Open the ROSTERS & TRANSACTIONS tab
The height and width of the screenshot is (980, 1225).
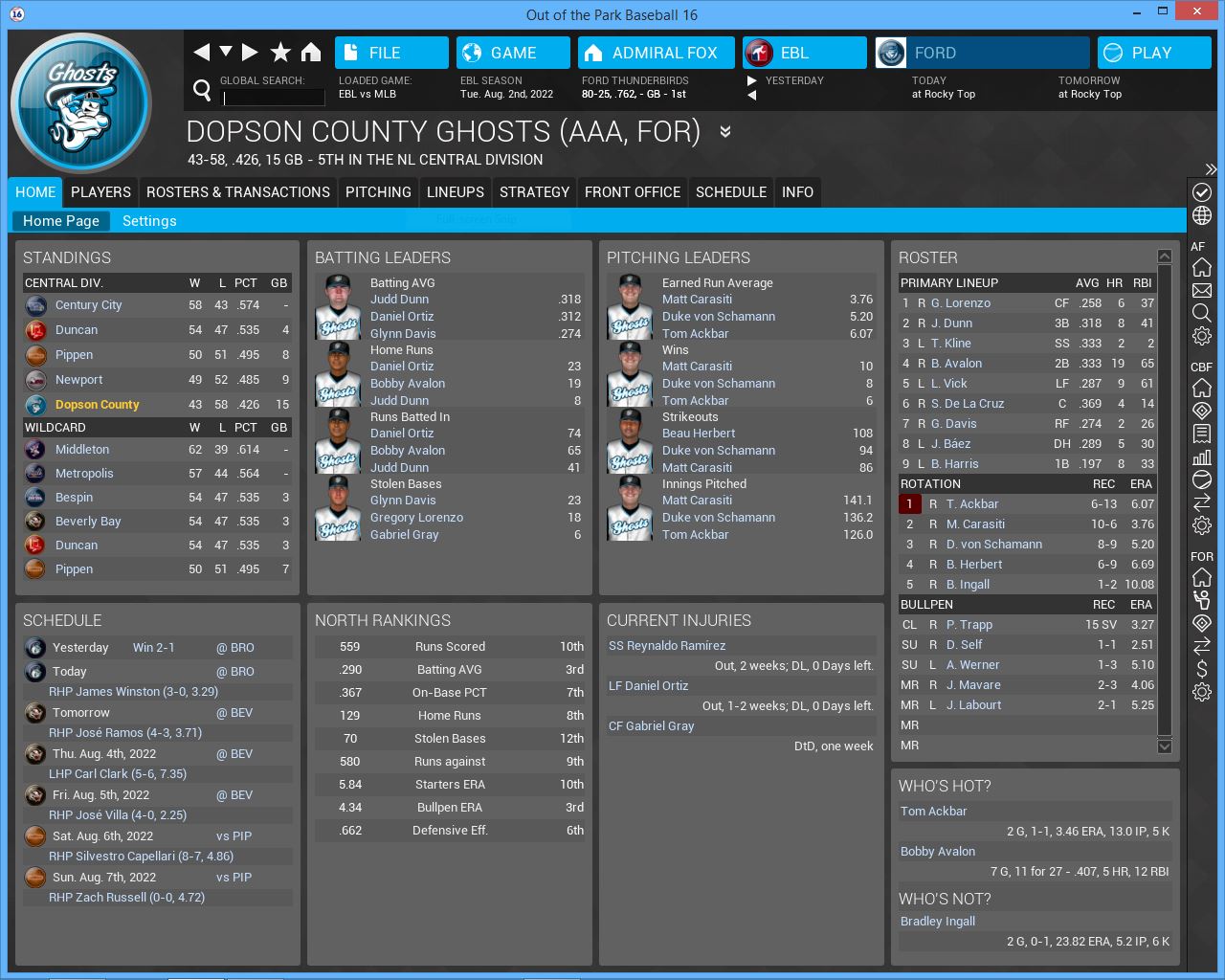(x=238, y=192)
